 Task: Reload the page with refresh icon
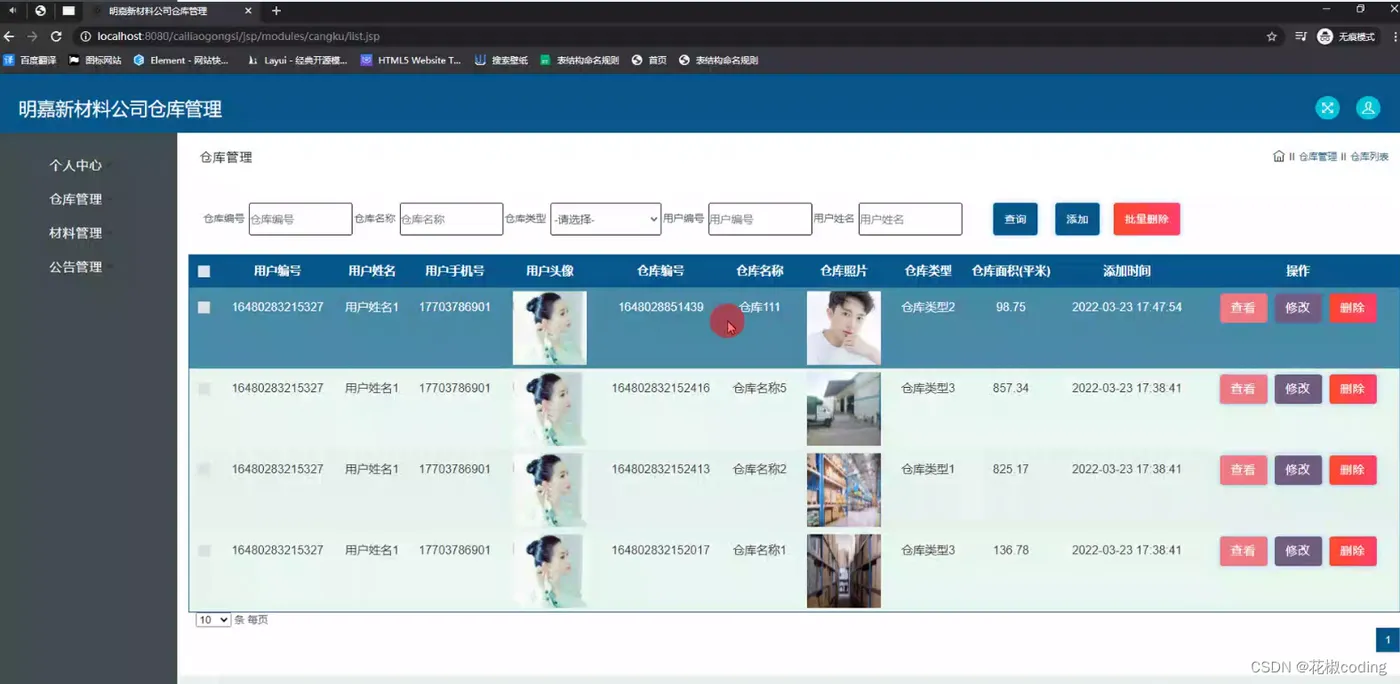[x=55, y=36]
